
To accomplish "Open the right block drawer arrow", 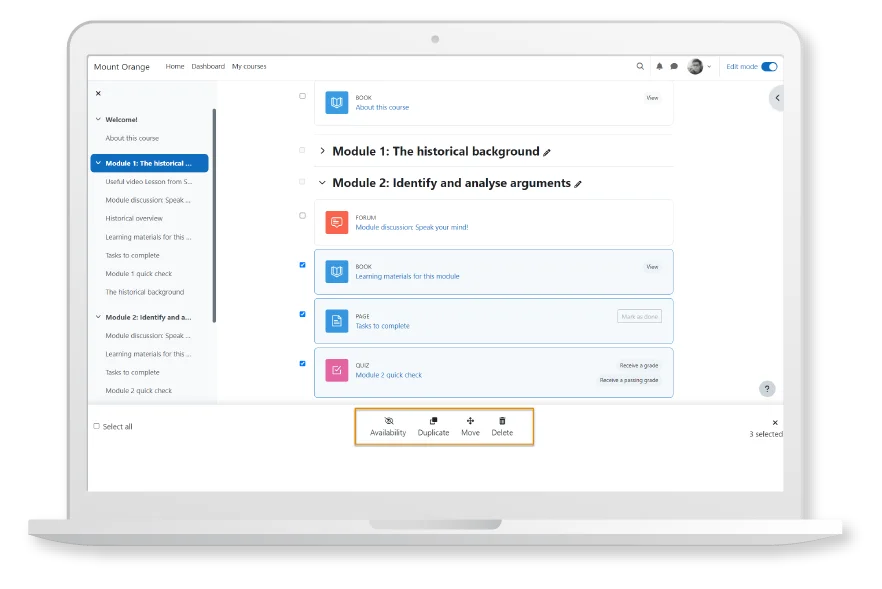I will pyautogui.click(x=777, y=98).
